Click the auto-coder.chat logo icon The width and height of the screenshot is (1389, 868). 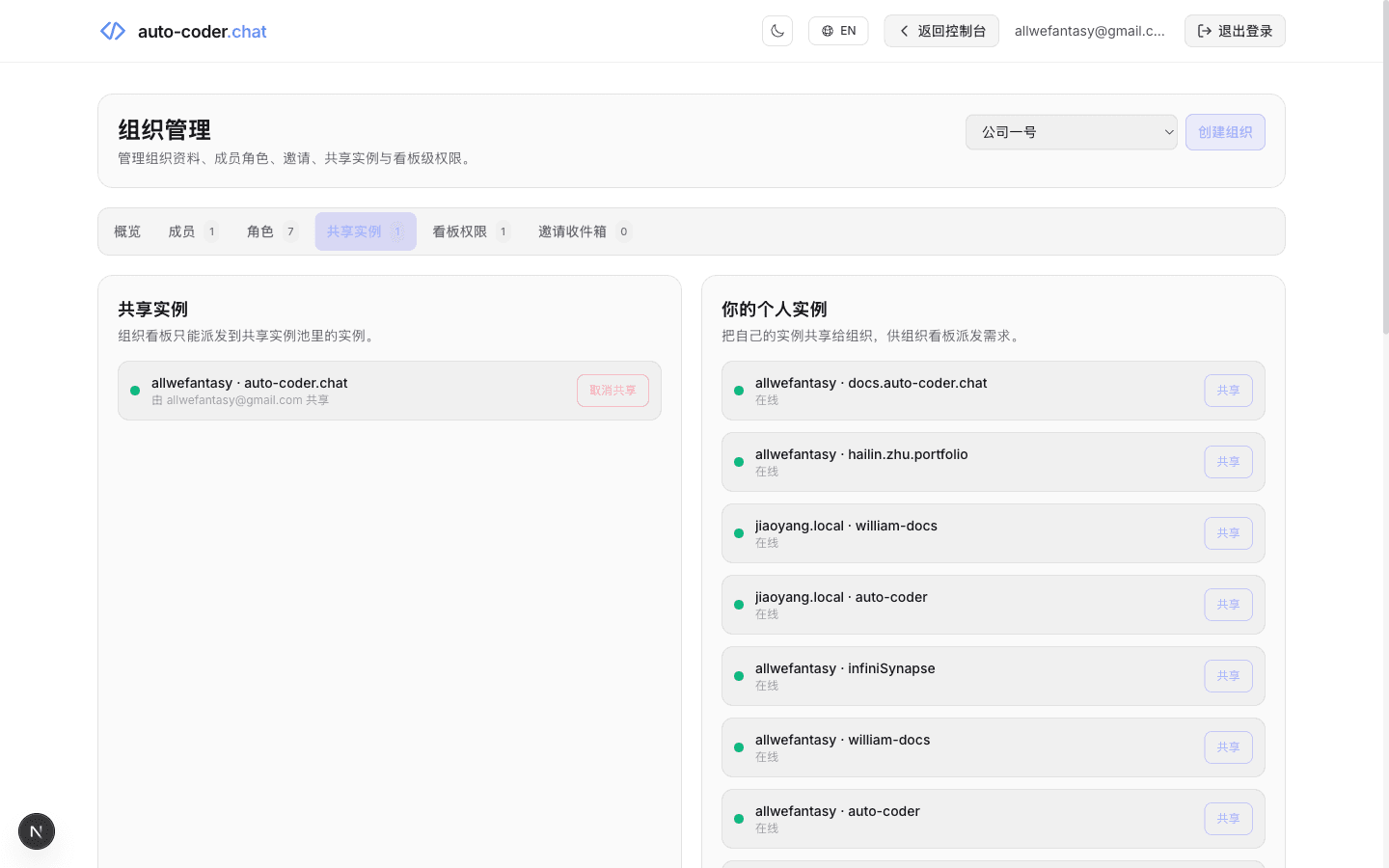(112, 30)
